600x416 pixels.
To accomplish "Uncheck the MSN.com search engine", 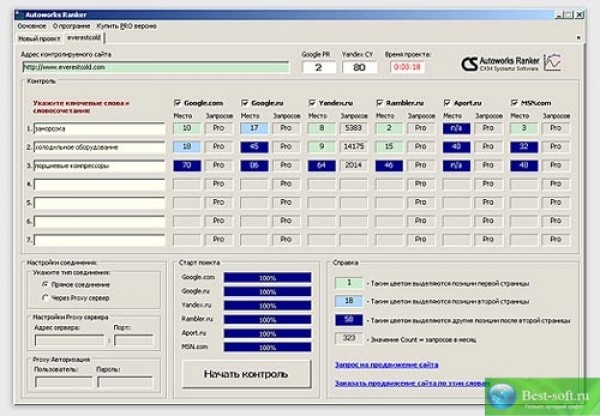I will coord(514,103).
